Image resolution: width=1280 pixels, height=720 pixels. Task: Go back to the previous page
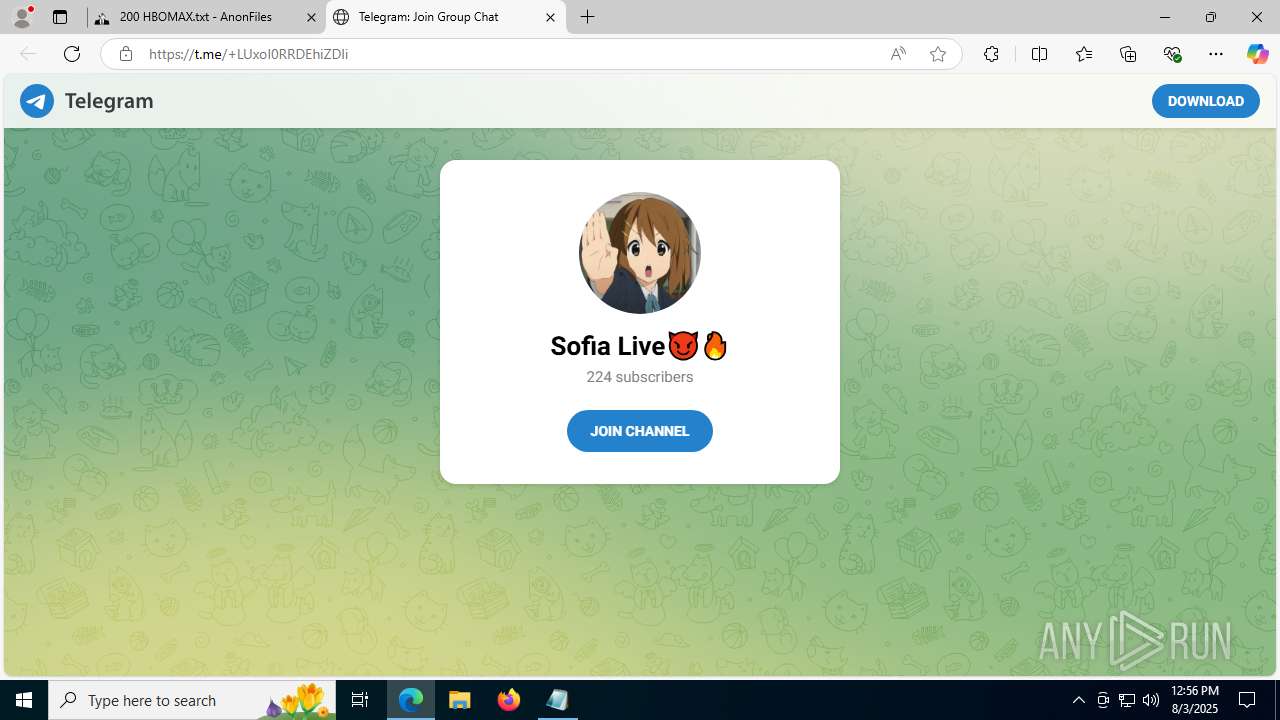27,54
